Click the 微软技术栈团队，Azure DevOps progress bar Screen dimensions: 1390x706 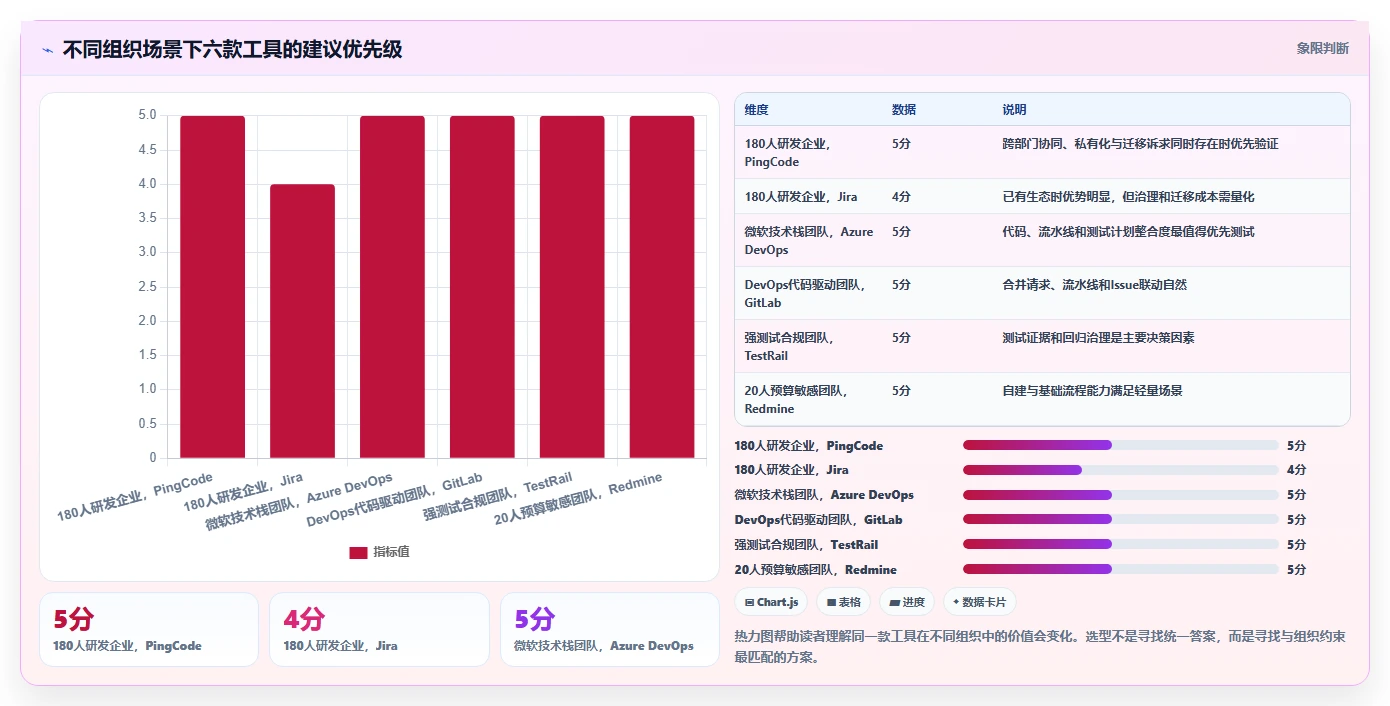click(x=1121, y=495)
